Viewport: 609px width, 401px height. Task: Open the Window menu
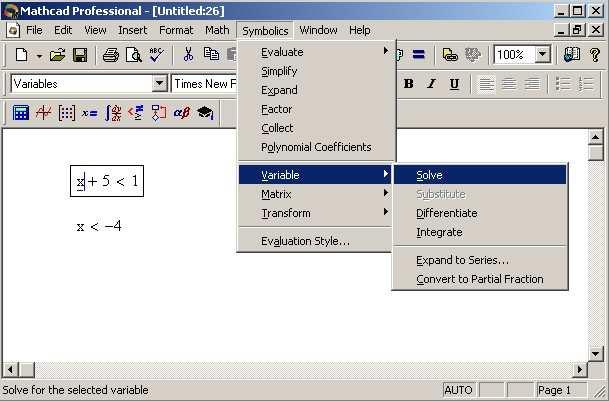point(318,30)
